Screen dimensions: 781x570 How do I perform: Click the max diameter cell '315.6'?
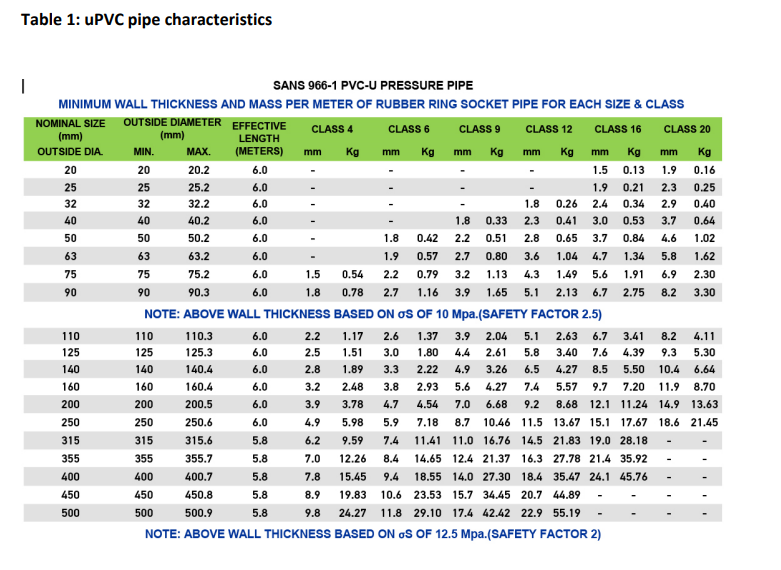[199, 440]
